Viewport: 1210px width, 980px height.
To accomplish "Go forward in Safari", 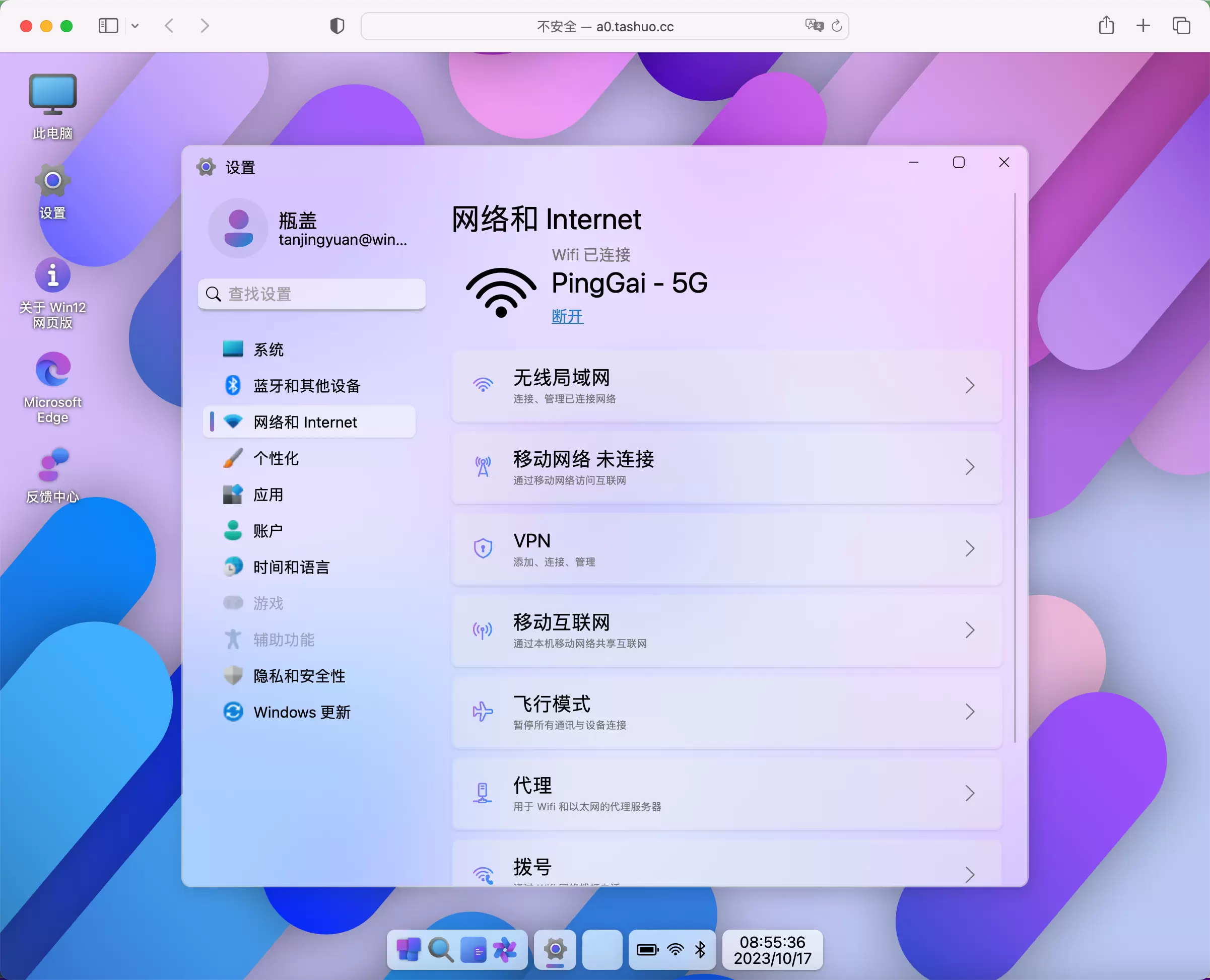I will (x=205, y=26).
